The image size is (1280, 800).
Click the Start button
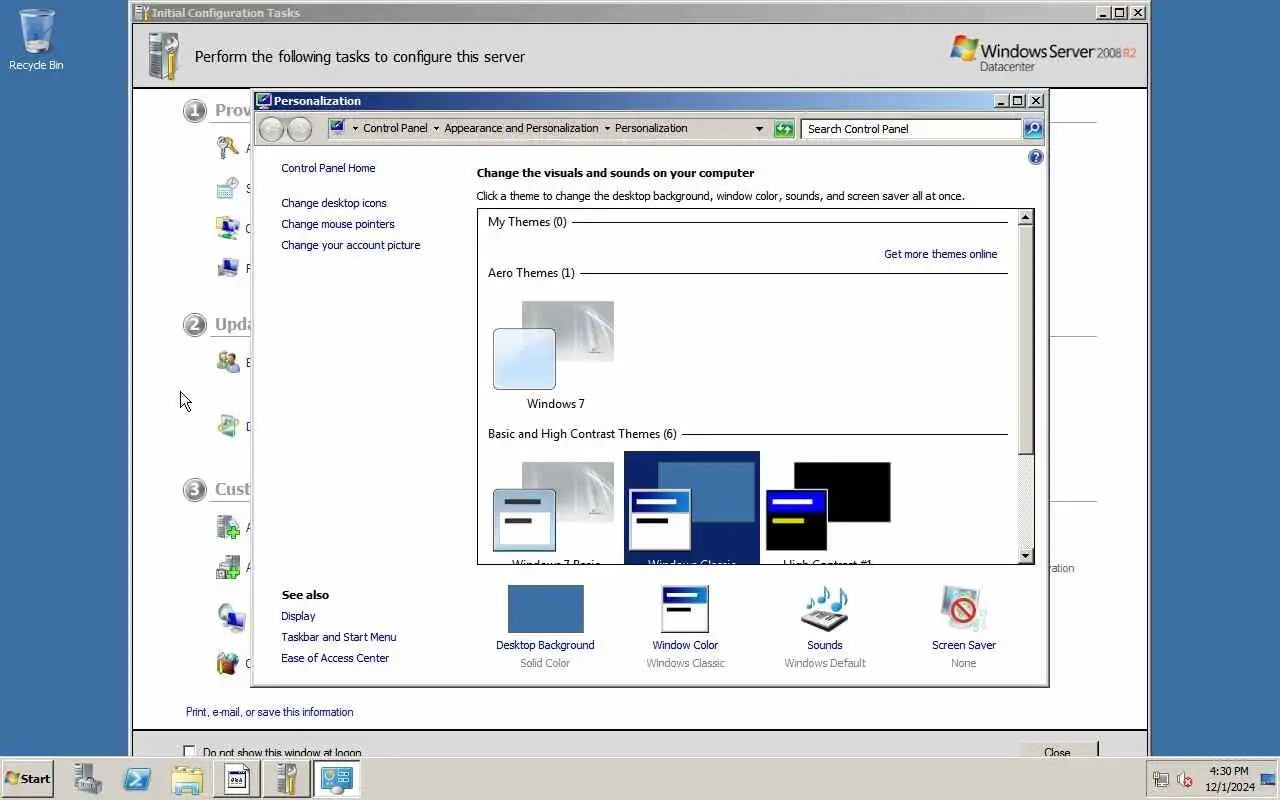click(x=28, y=778)
